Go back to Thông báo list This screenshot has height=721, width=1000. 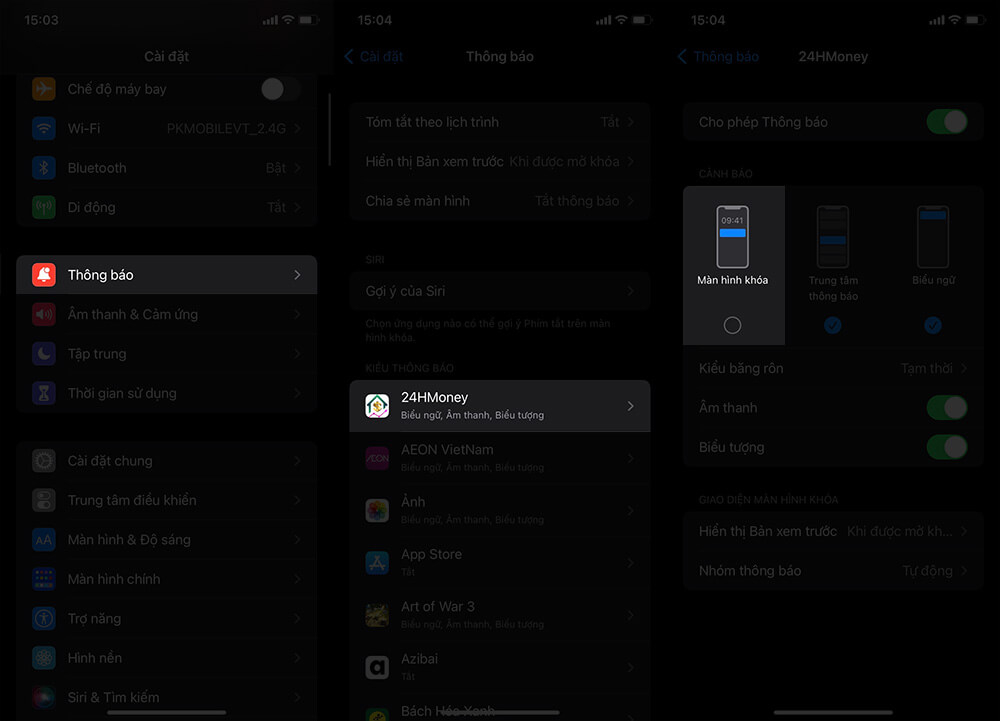(x=718, y=56)
